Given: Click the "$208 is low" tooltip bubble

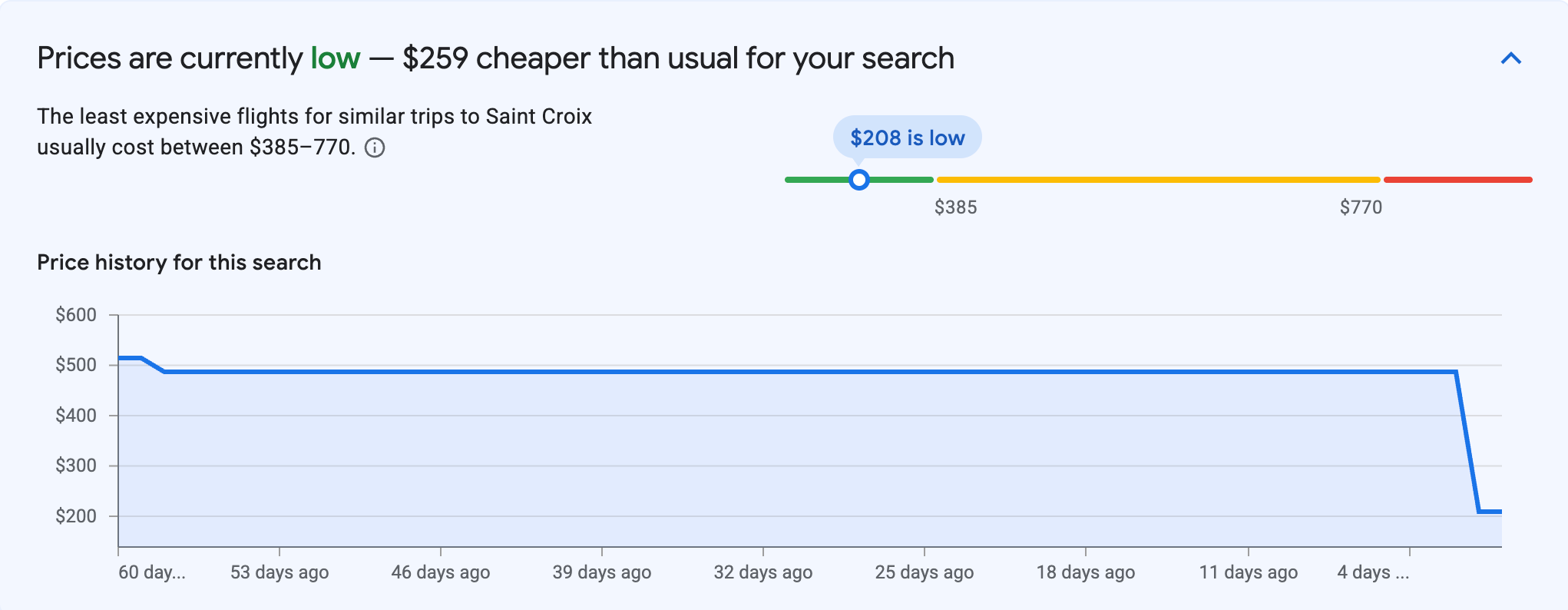Looking at the screenshot, I should 907,138.
